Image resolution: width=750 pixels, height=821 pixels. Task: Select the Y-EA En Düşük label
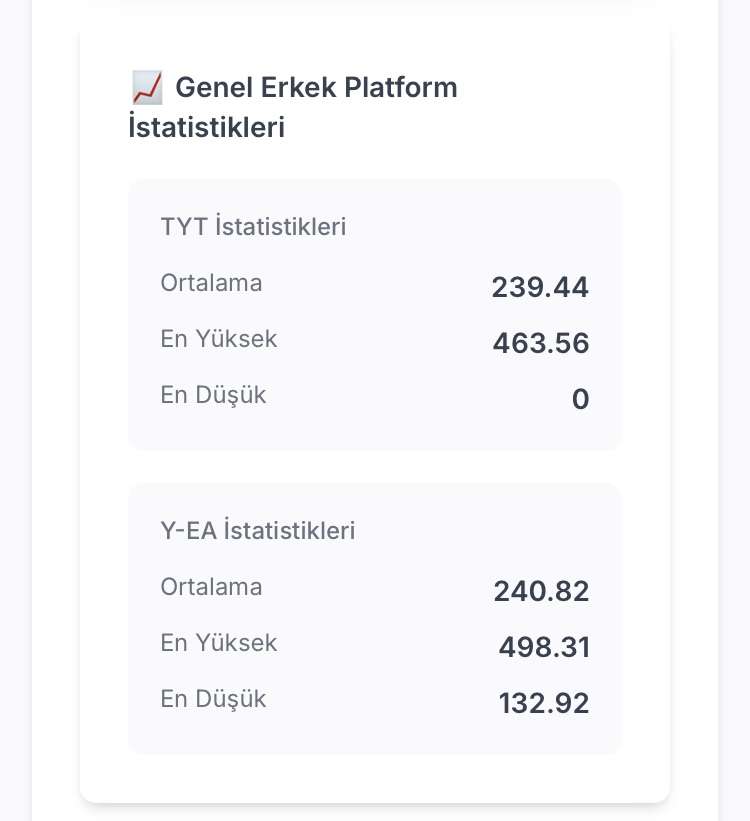point(213,699)
